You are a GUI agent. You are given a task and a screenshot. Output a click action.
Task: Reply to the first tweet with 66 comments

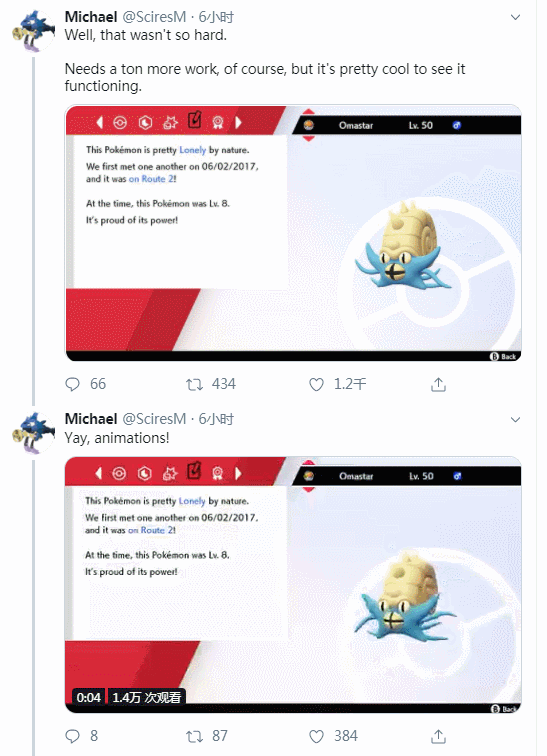[x=72, y=384]
